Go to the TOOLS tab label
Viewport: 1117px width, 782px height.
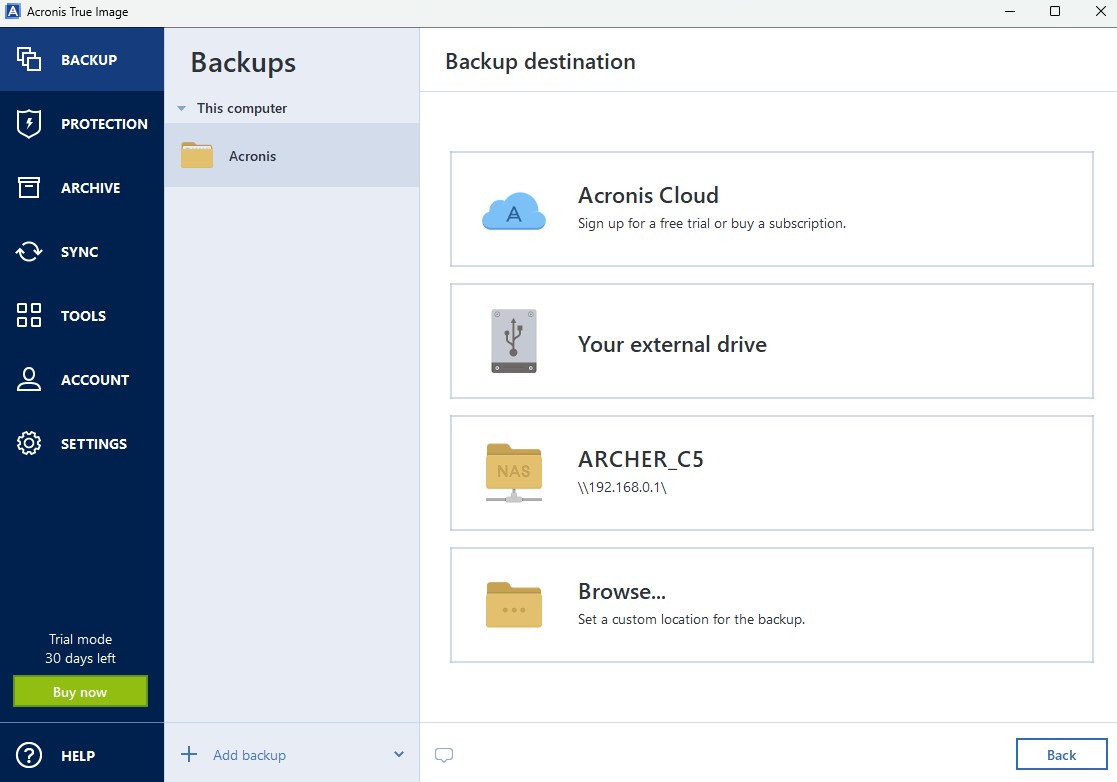click(83, 316)
